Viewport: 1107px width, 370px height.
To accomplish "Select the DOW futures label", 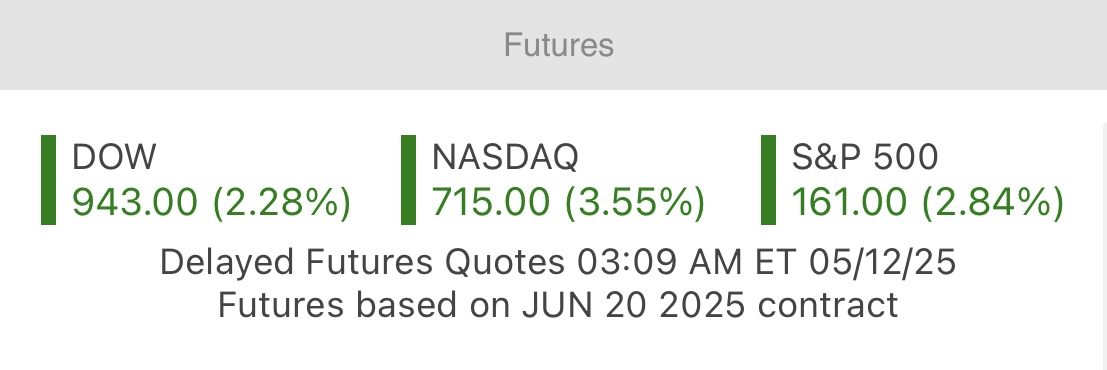I will [x=114, y=157].
